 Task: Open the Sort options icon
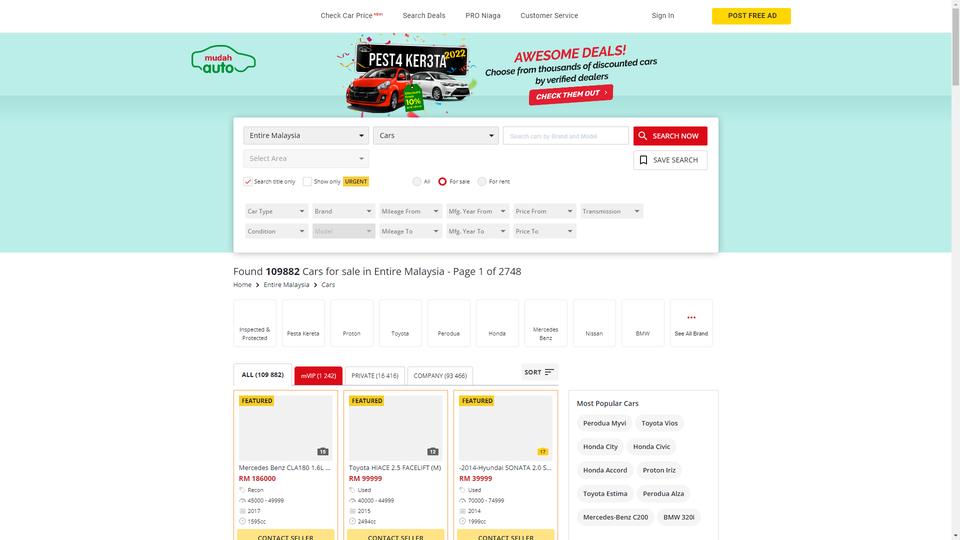(x=549, y=372)
